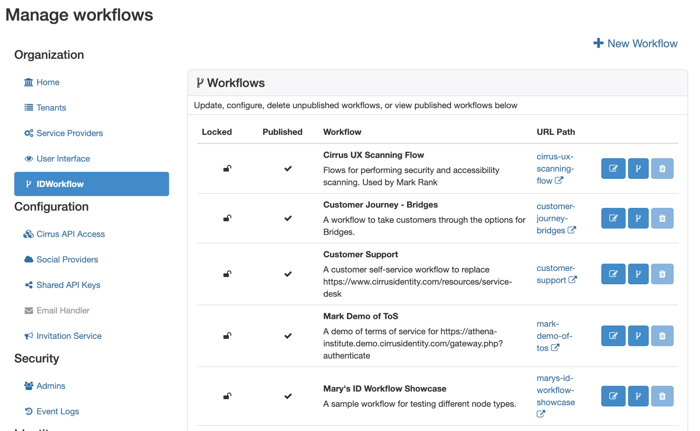
Task: Click branch icon for Mary's ID Workflow Showcase
Action: (638, 396)
